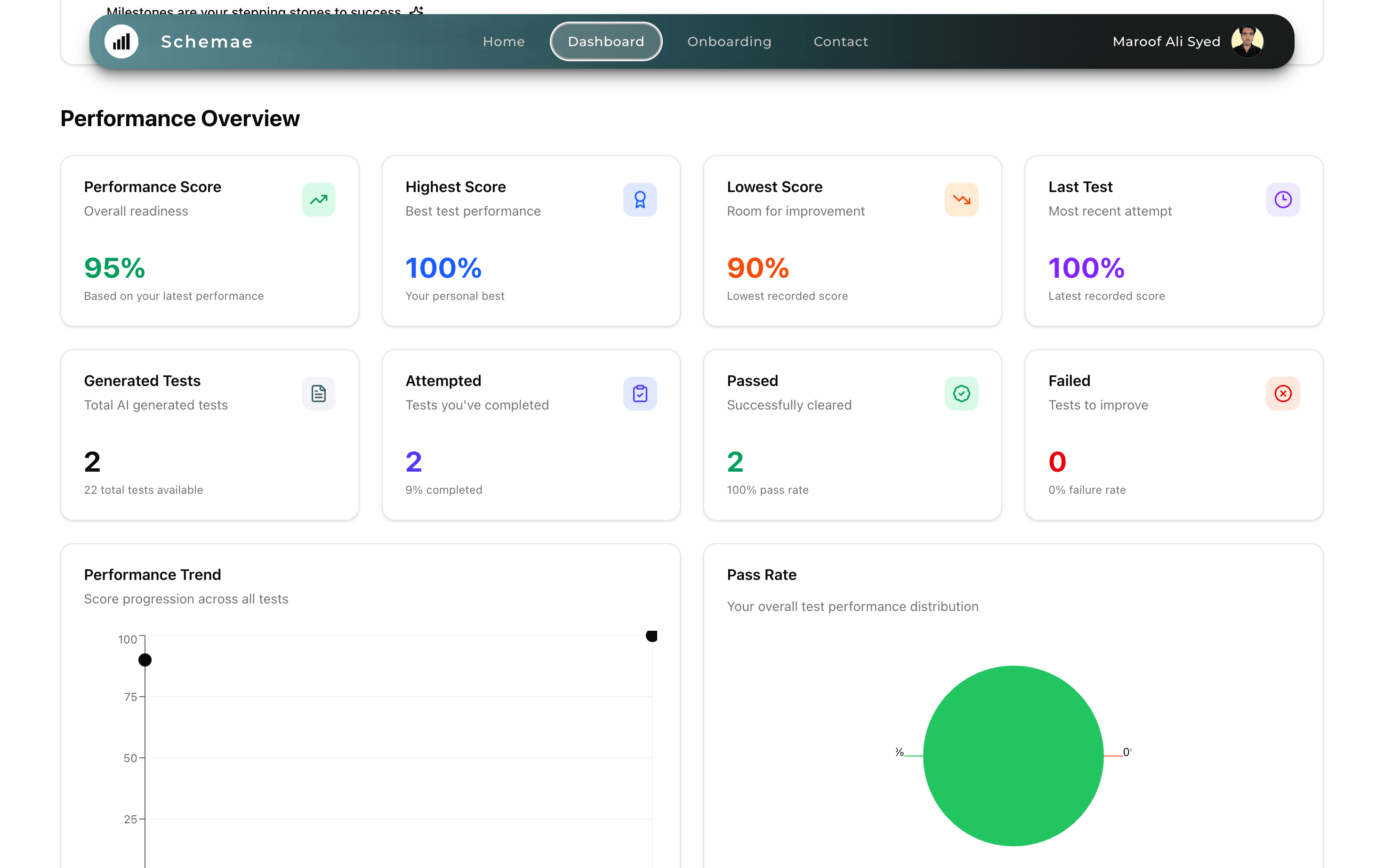Click the '100% pass rate' text

pyautogui.click(x=767, y=490)
